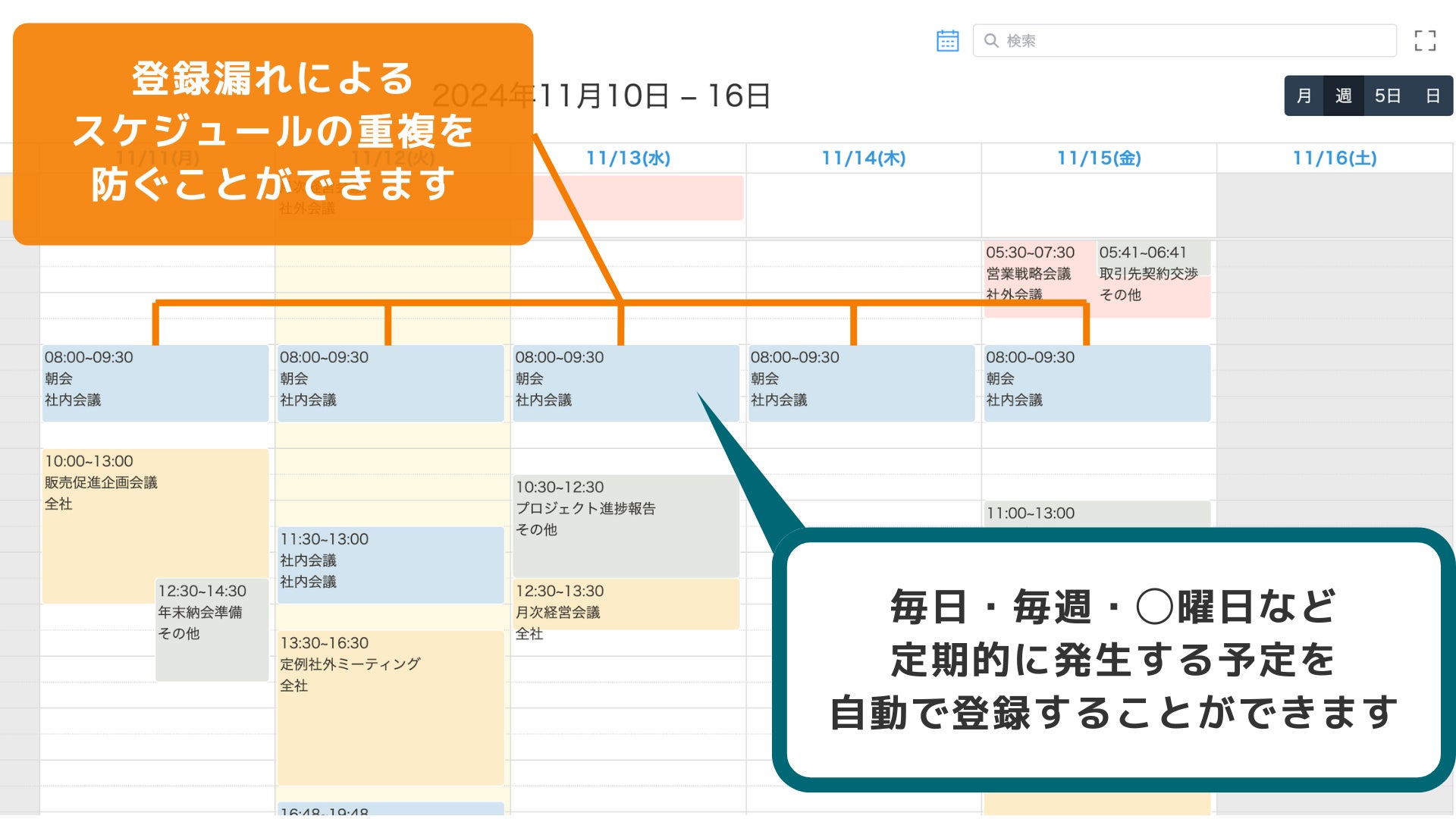Select 定例社外ミーティング event at 13:30

point(390,705)
